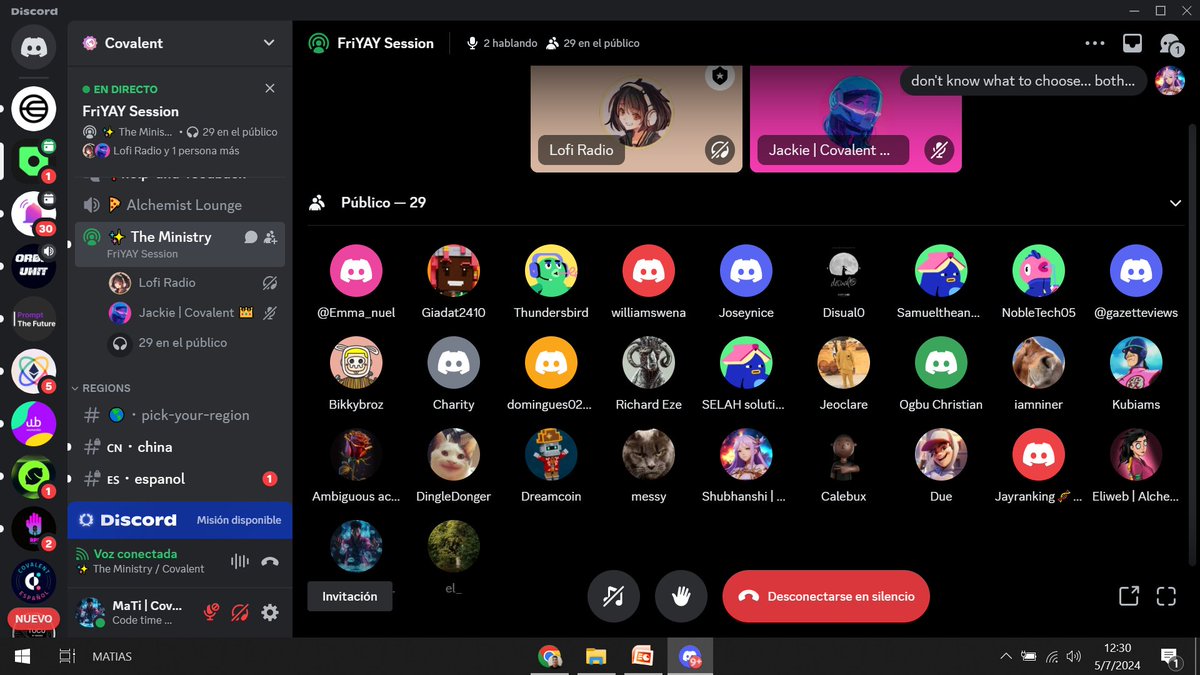Open text chat for The Ministry
This screenshot has width=1200, height=675.
tap(251, 237)
